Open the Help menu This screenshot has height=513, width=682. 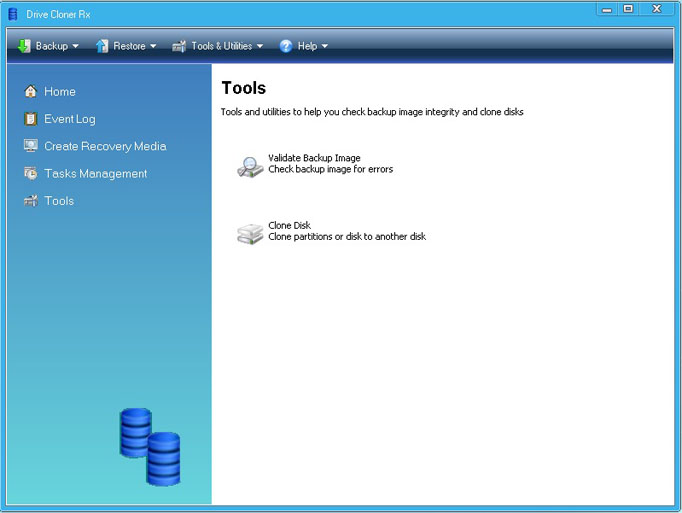pos(304,46)
